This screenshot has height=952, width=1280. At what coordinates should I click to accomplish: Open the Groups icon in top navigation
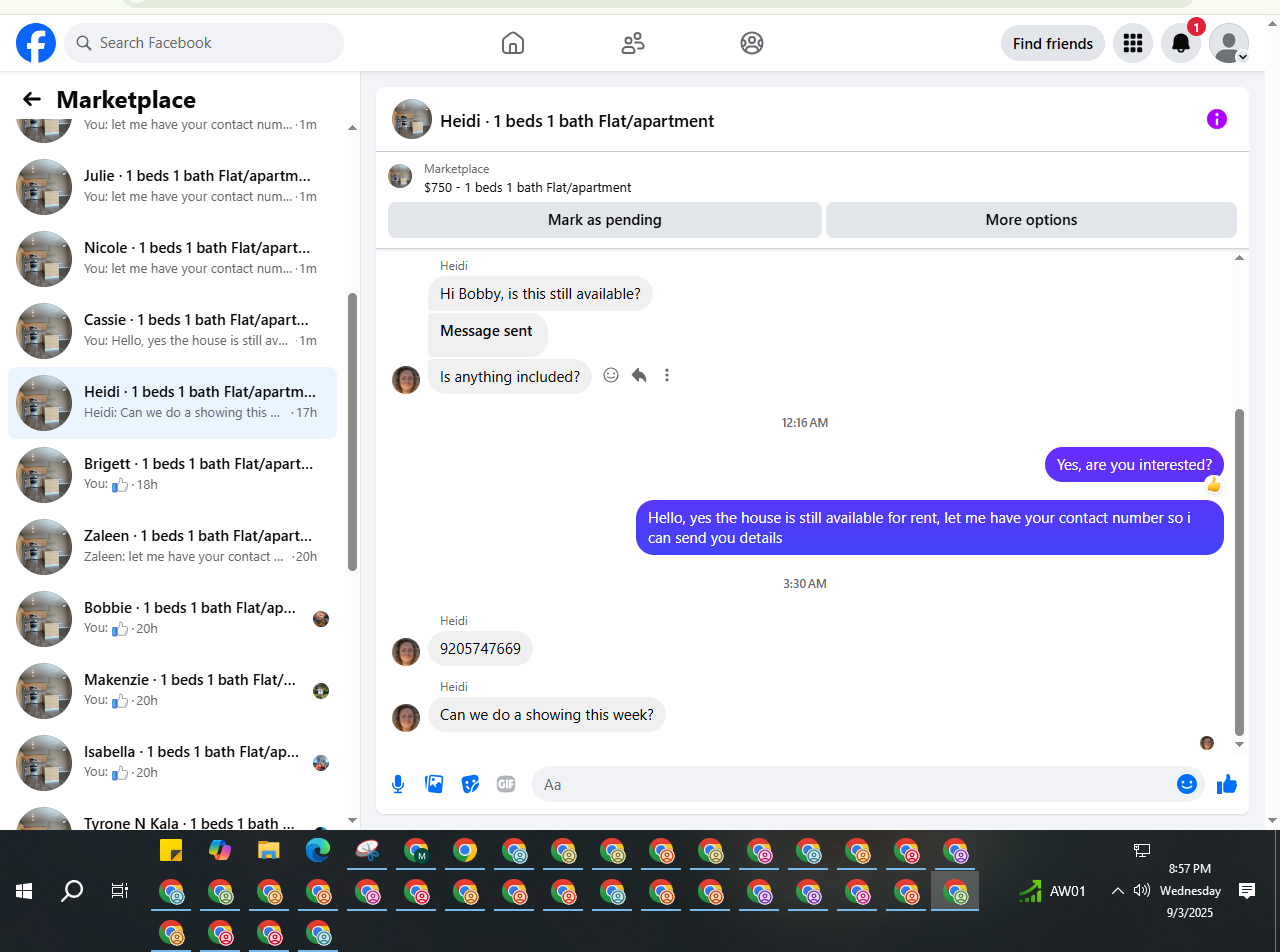[752, 43]
